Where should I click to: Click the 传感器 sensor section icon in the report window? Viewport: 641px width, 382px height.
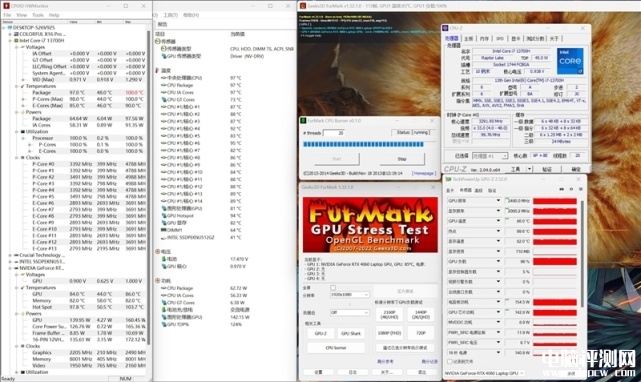pyautogui.click(x=158, y=41)
